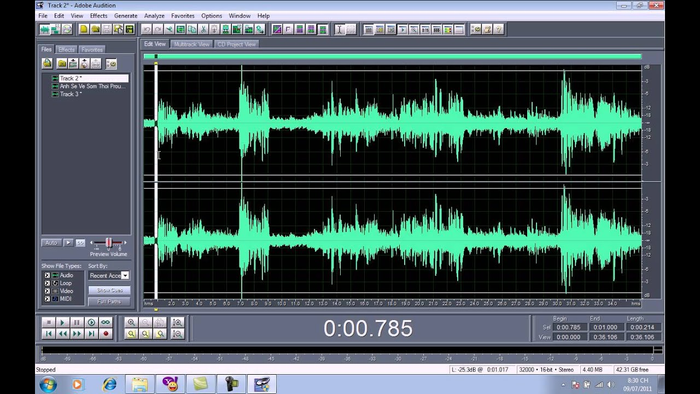This screenshot has height=394, width=700.
Task: Zoom in horizontally with magnifier icon
Action: tap(131, 322)
